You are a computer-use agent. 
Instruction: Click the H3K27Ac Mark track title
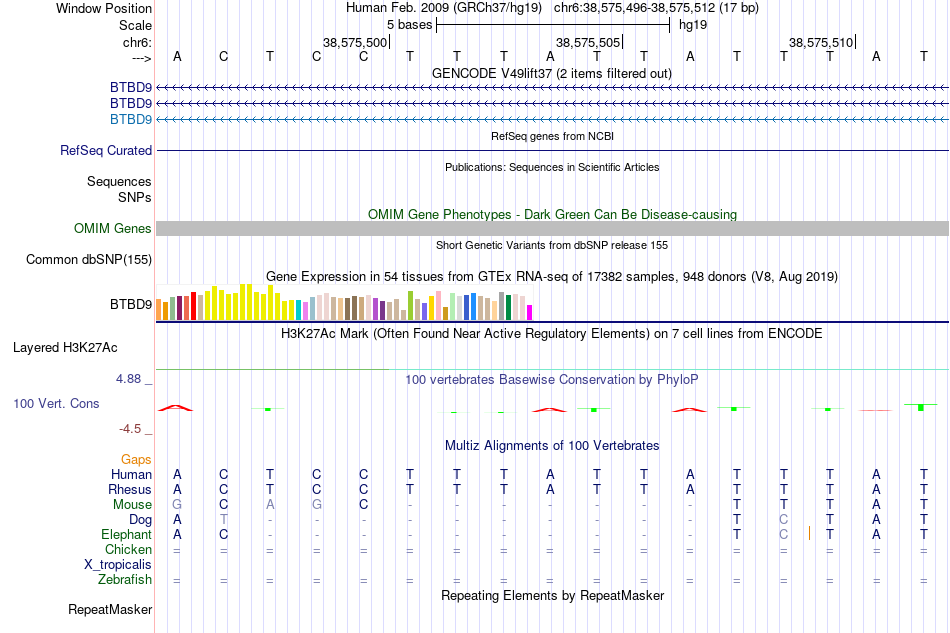click(551, 334)
